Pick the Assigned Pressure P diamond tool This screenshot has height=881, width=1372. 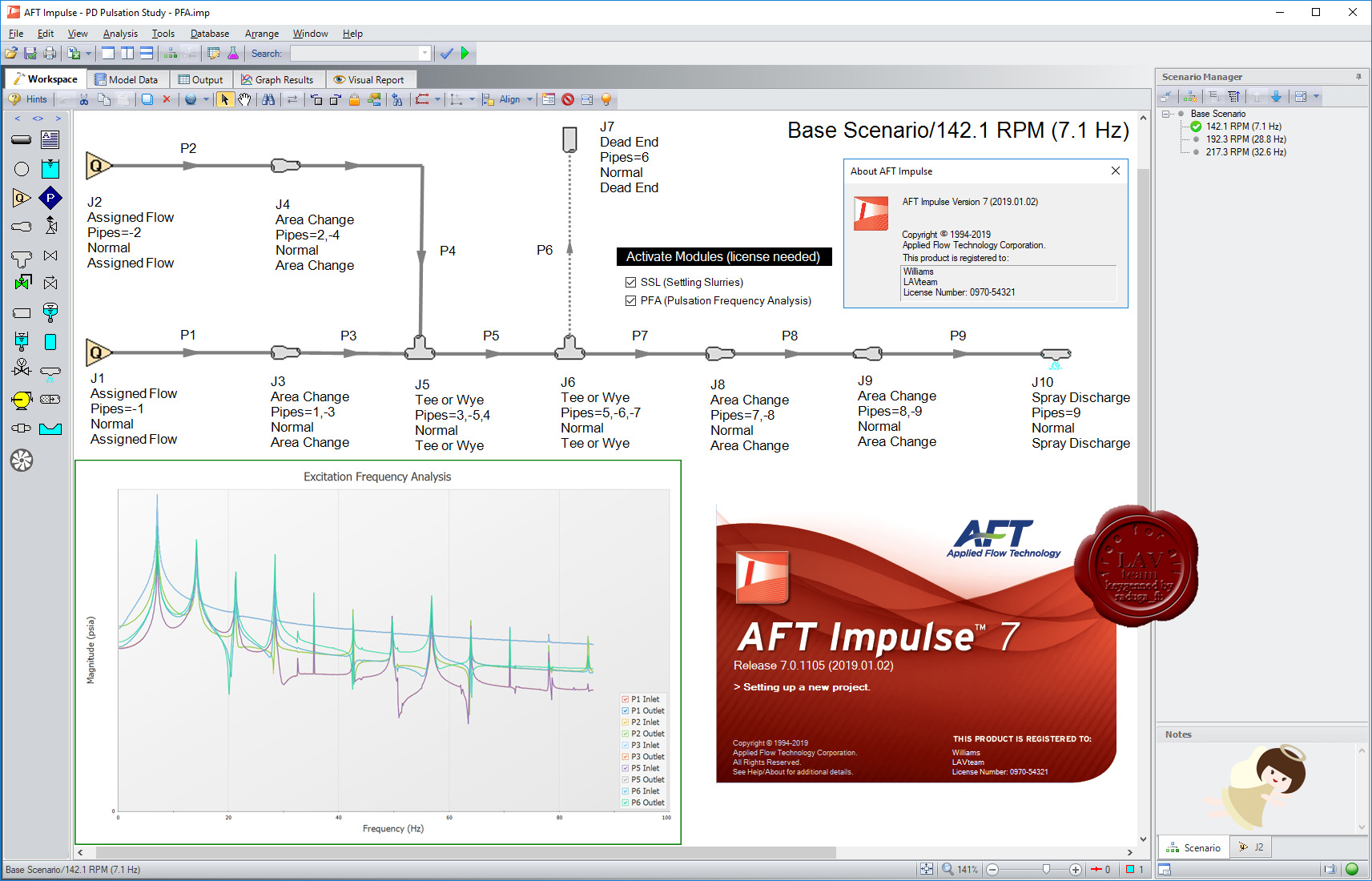point(50,198)
